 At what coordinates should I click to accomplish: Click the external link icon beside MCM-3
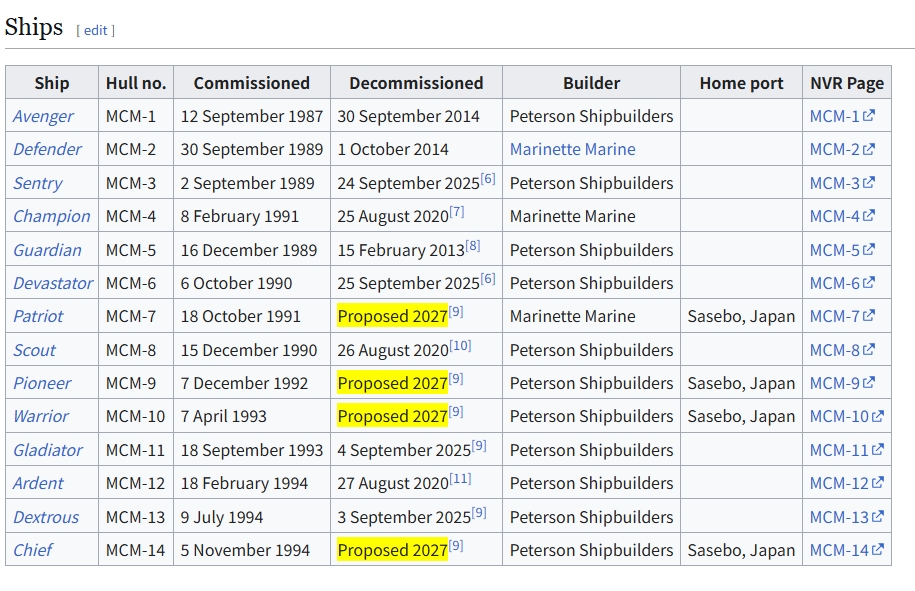pyautogui.click(x=869, y=183)
